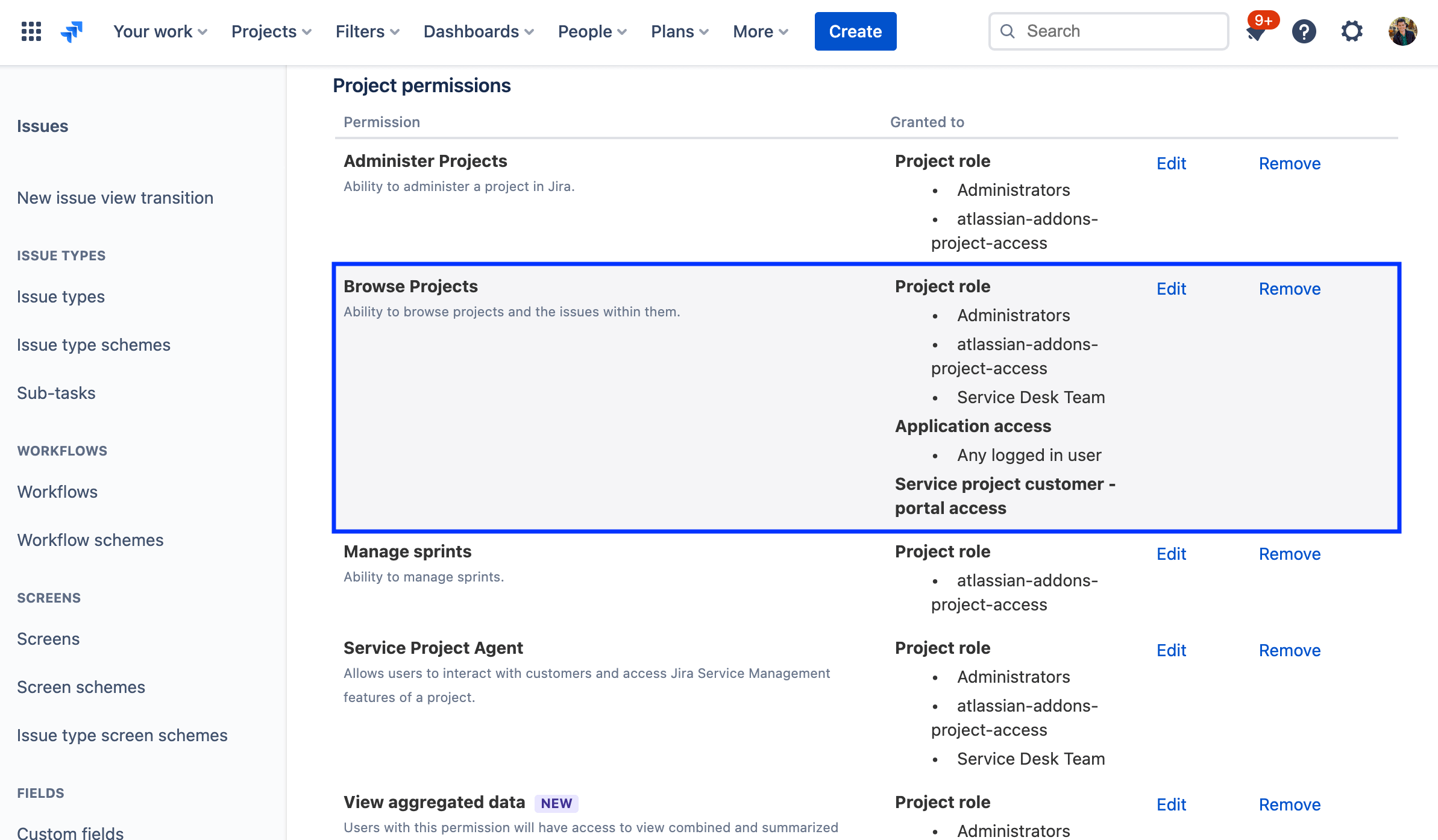Select the Screens sidebar menu item

tap(48, 638)
